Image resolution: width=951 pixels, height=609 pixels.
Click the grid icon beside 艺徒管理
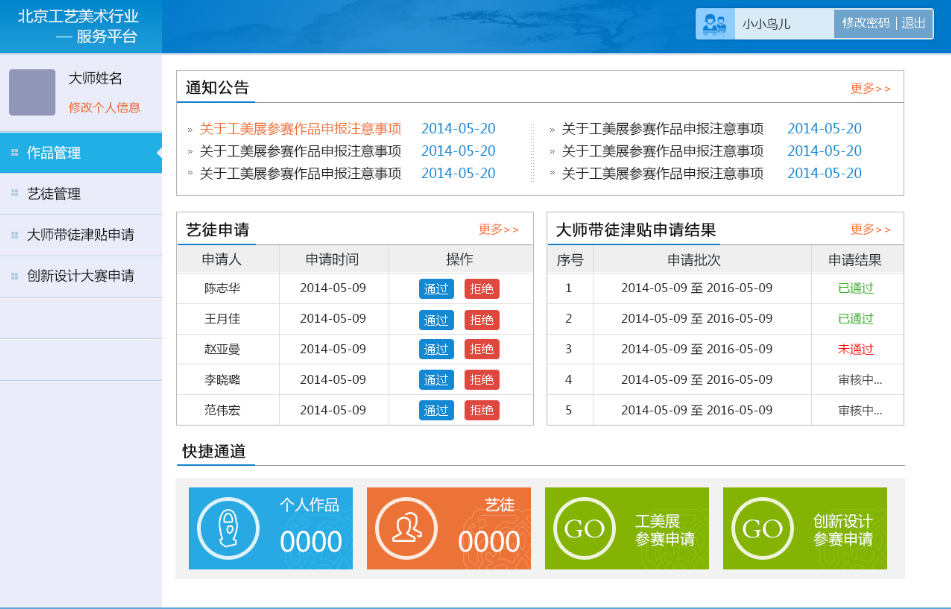14,194
